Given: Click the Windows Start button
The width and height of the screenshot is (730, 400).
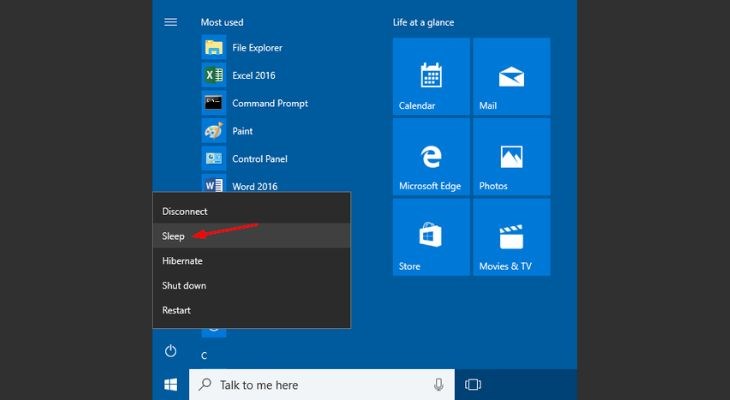Looking at the screenshot, I should pyautogui.click(x=170, y=385).
